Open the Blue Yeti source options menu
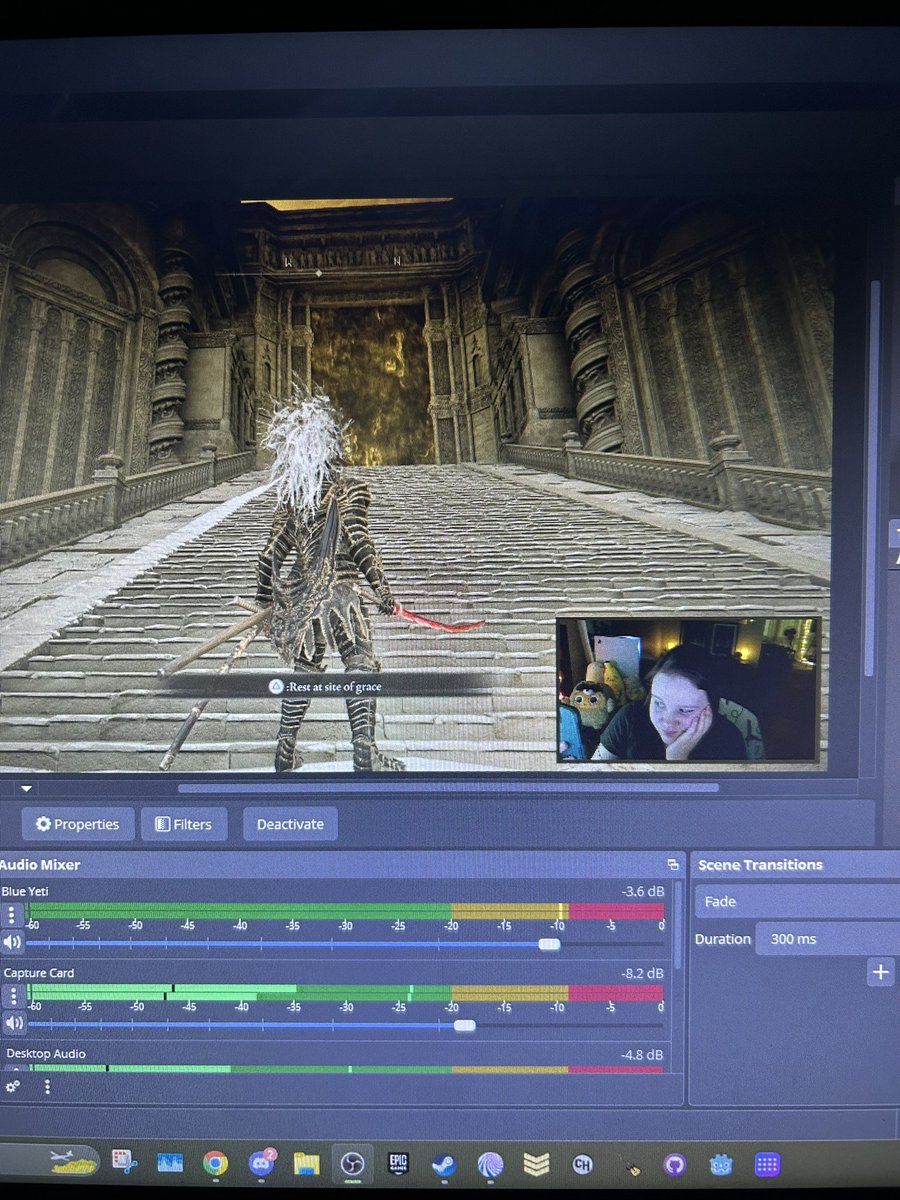900x1200 pixels. [x=13, y=914]
